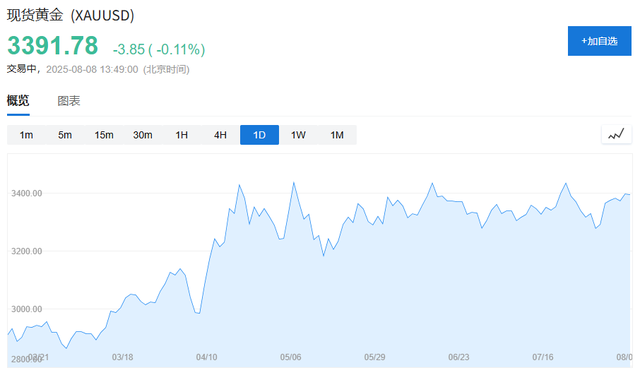Click the 3400.00 price axis label
Image resolution: width=640 pixels, height=375 pixels.
click(x=27, y=193)
